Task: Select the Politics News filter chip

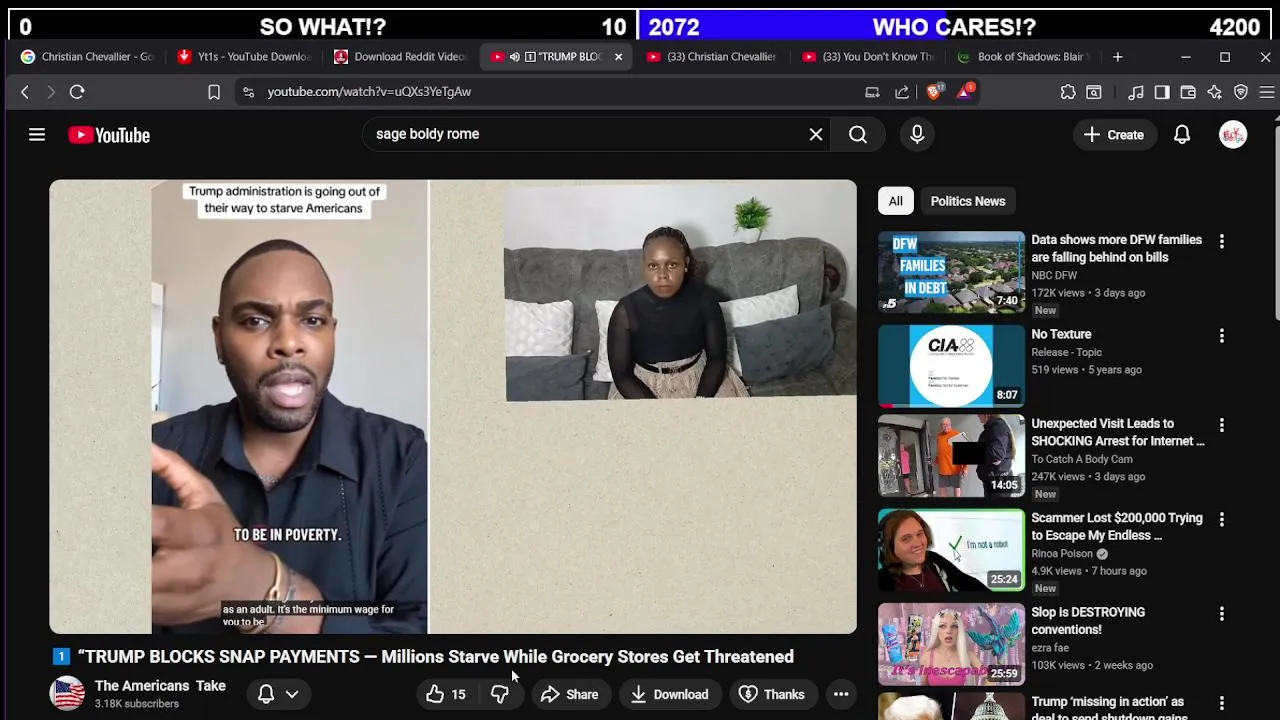Action: [968, 201]
